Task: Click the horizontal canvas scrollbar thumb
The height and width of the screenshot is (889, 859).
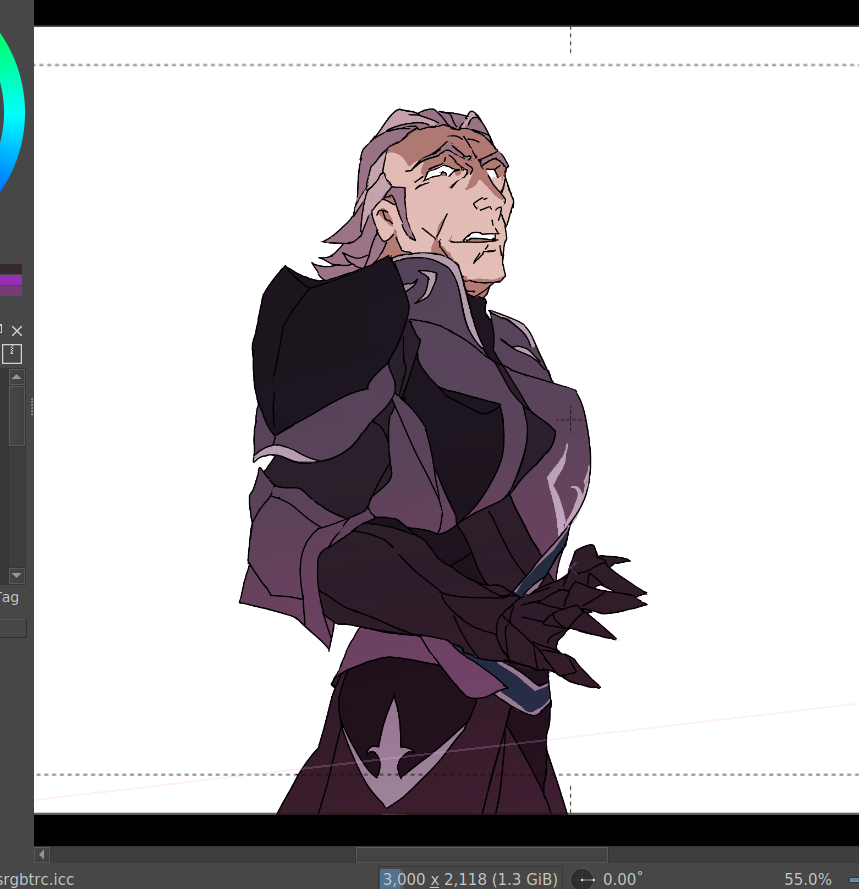Action: click(481, 855)
